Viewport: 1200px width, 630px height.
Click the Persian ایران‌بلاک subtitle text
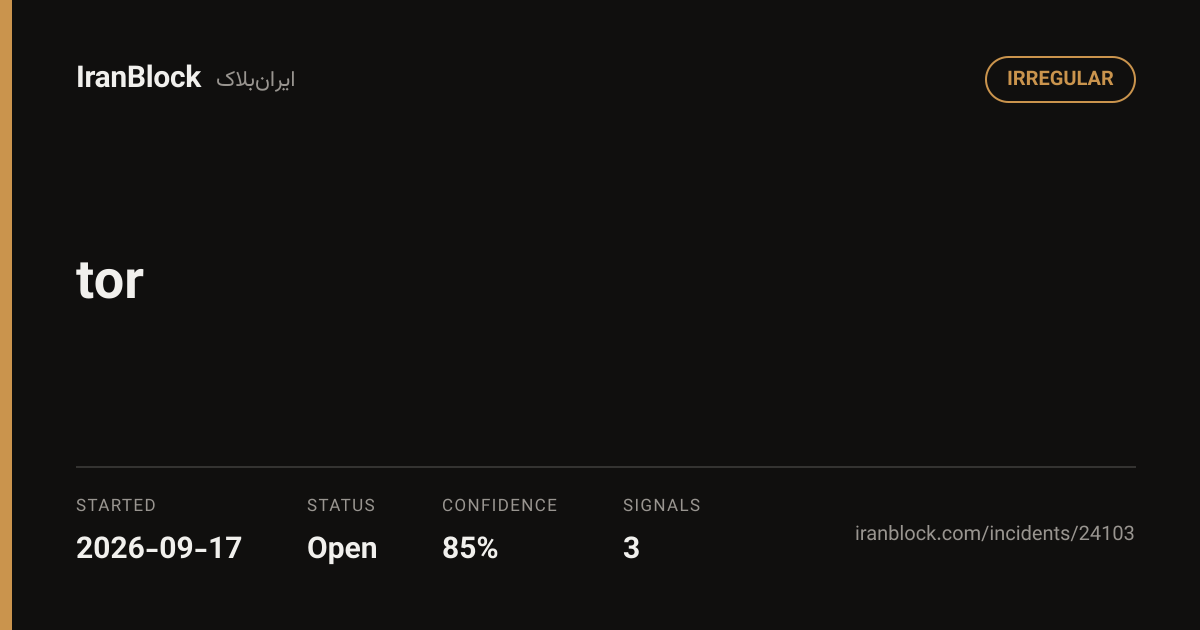point(256,80)
